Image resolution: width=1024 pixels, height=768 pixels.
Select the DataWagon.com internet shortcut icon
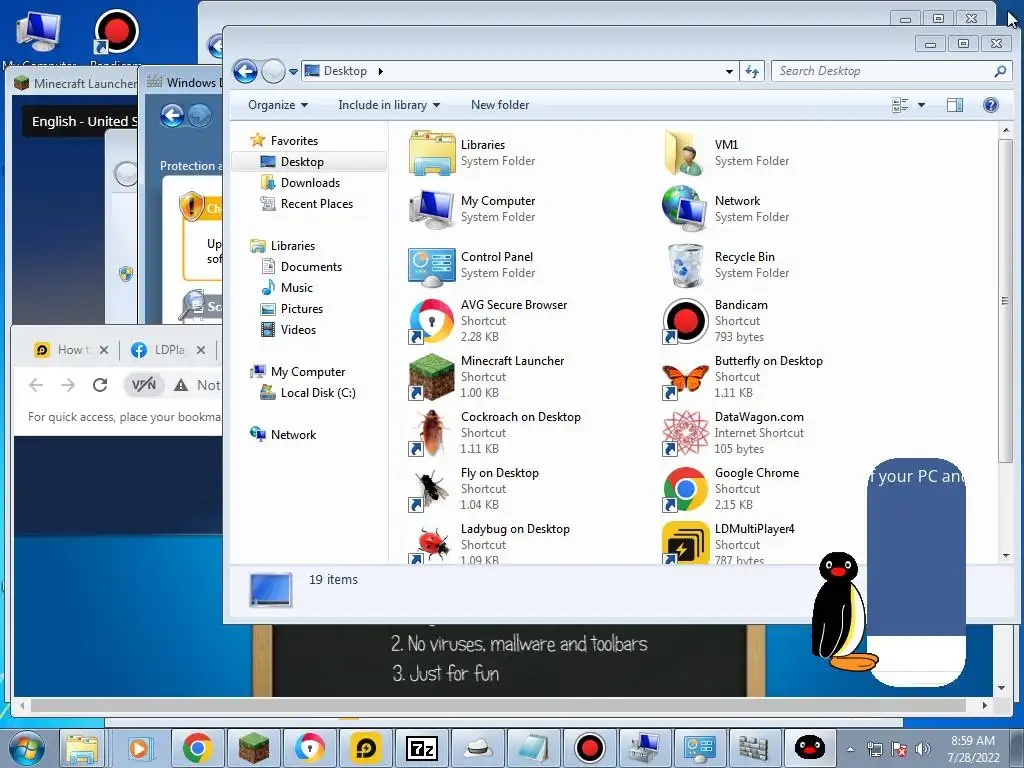685,433
